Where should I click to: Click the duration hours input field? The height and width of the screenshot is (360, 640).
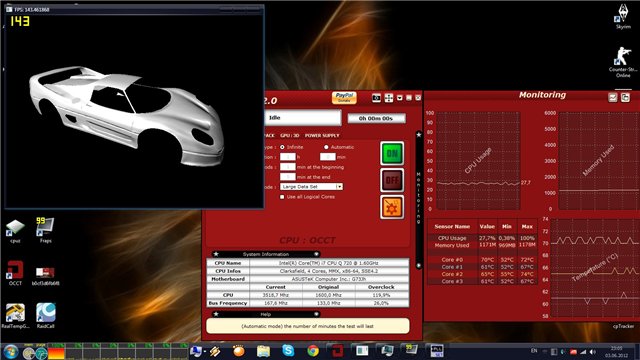coord(288,157)
